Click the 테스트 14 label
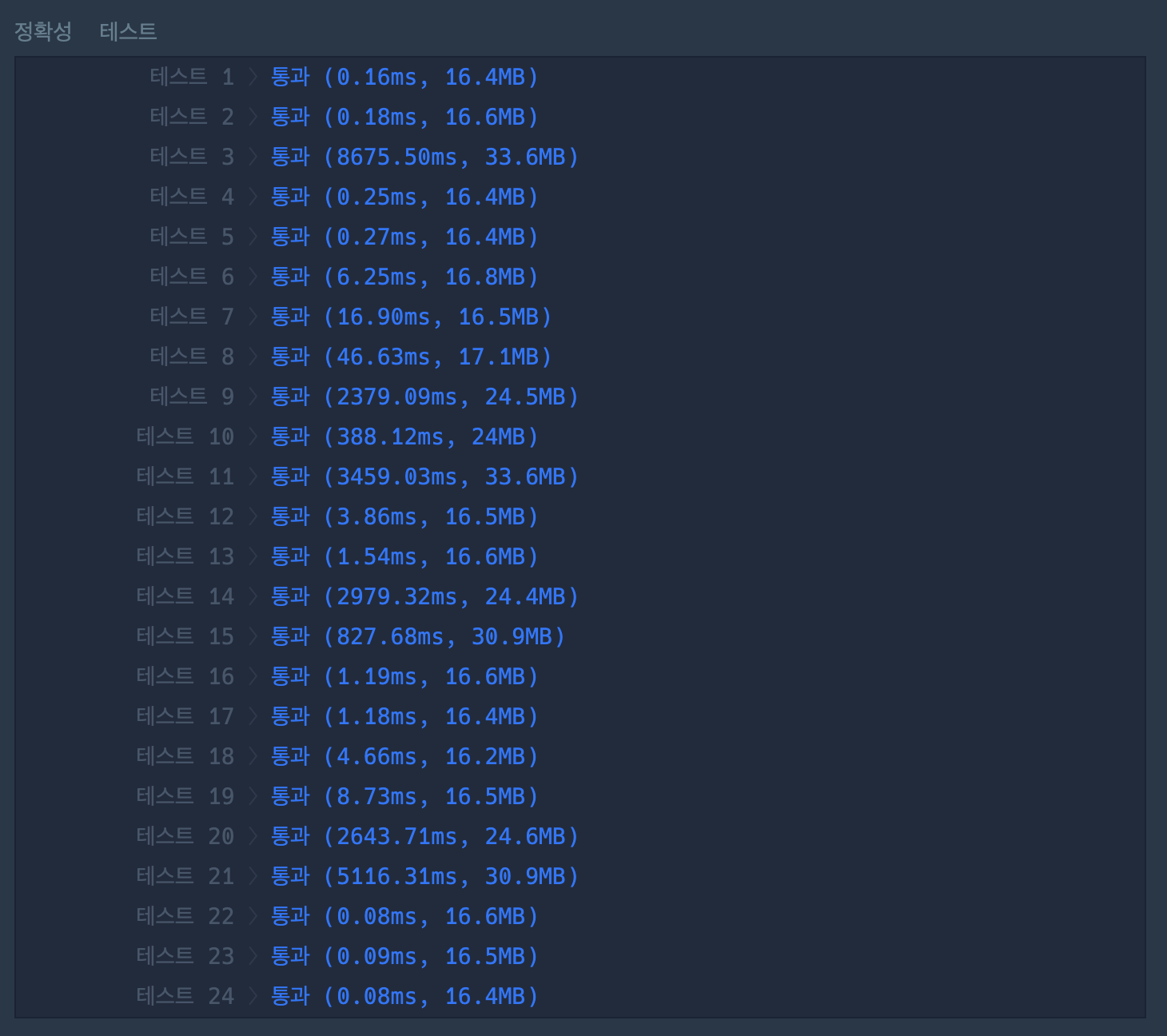This screenshot has width=1167, height=1036. click(185, 596)
